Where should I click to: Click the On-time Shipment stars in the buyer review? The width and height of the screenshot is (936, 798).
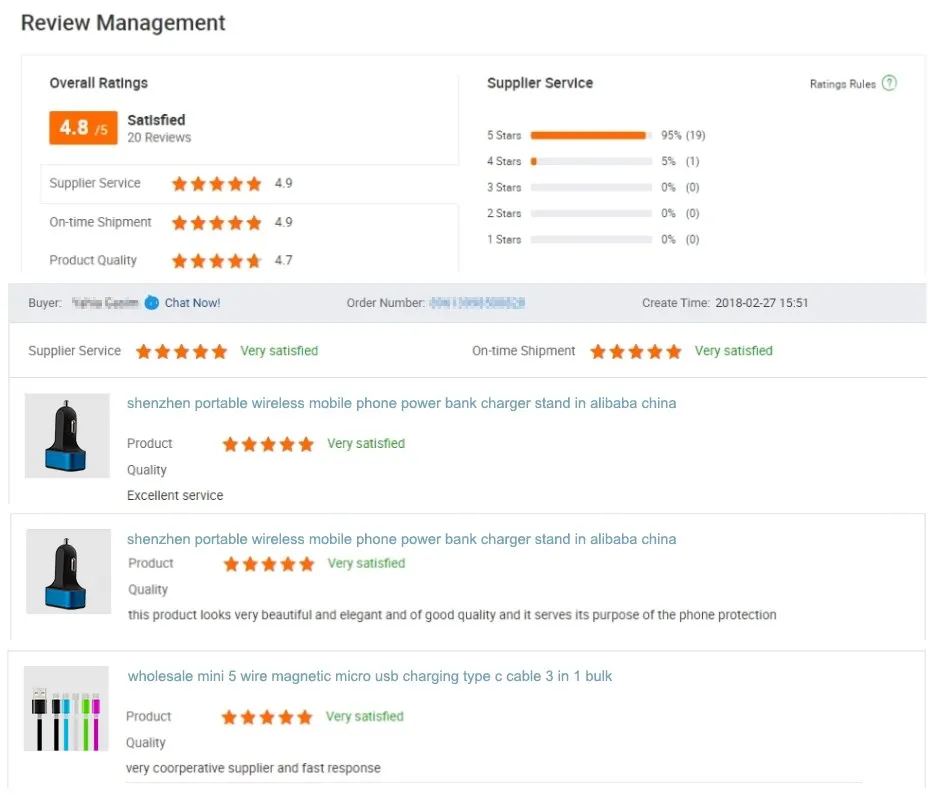[x=636, y=352]
